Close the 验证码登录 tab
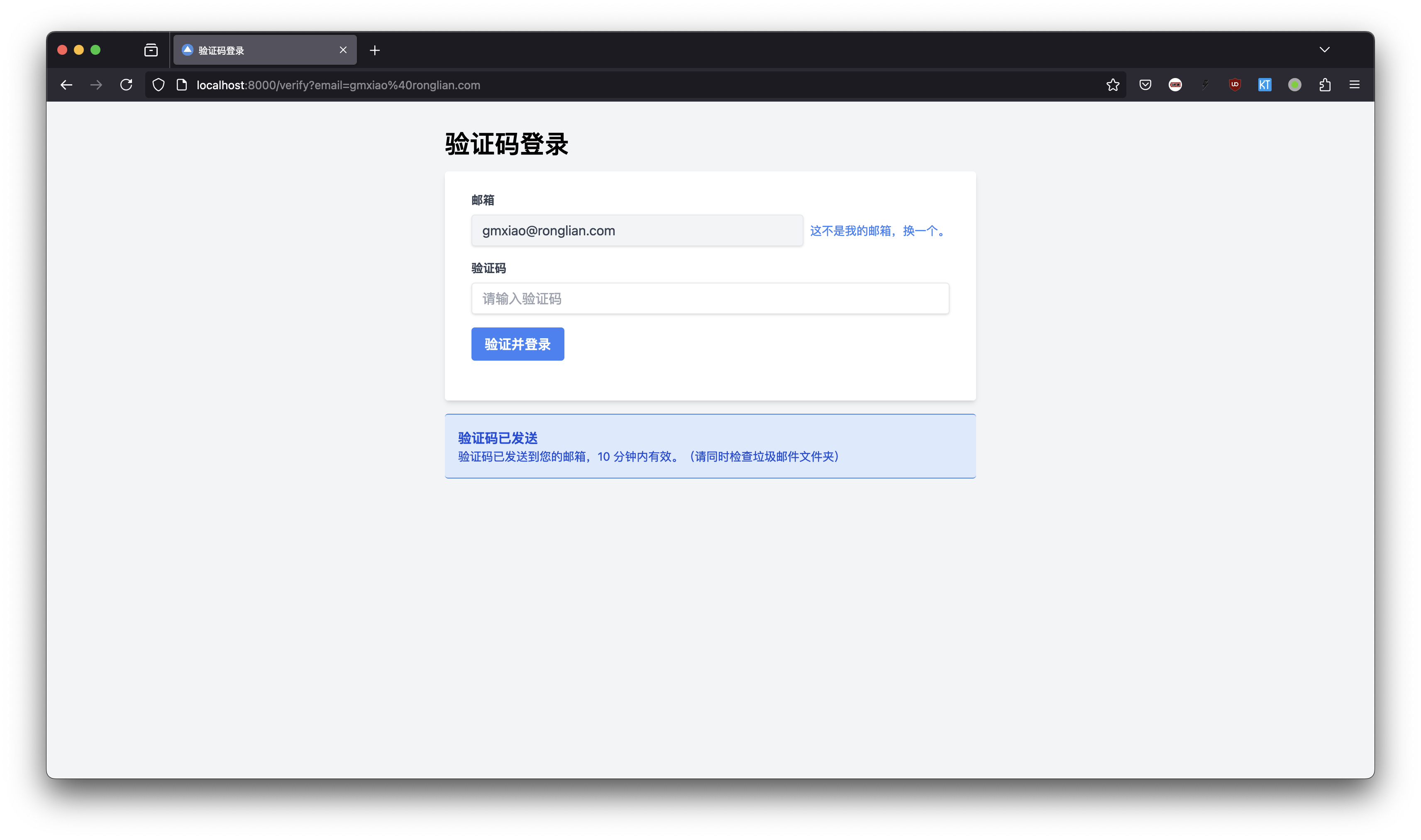 (x=343, y=50)
